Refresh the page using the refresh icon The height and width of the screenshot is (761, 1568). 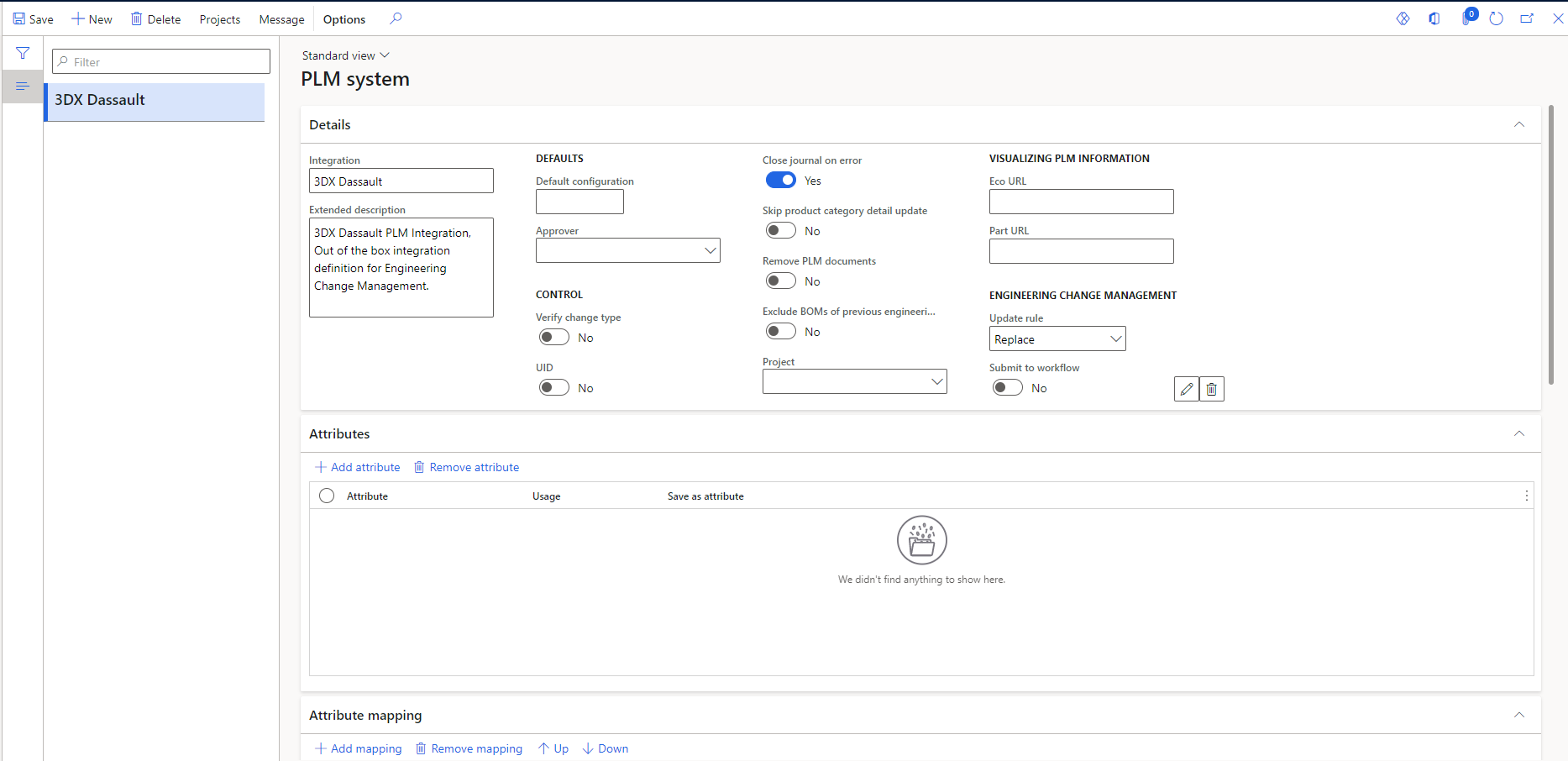click(x=1496, y=18)
